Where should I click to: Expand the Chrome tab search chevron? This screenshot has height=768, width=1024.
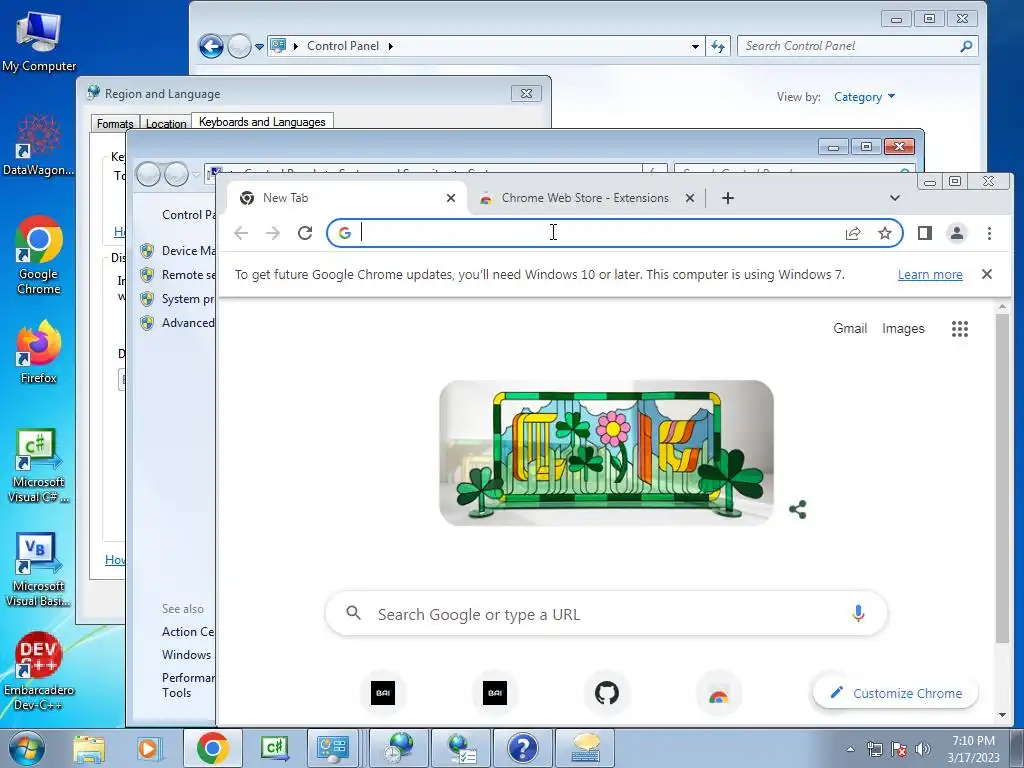click(x=895, y=198)
